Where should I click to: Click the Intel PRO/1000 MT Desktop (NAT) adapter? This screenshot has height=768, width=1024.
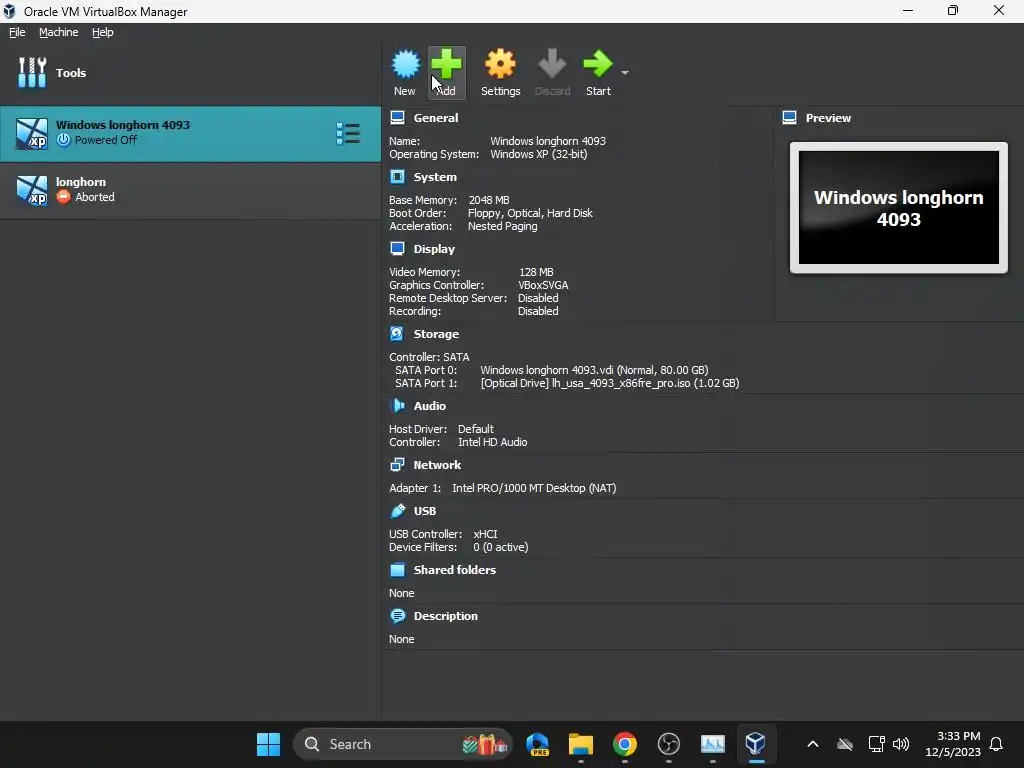tap(534, 488)
